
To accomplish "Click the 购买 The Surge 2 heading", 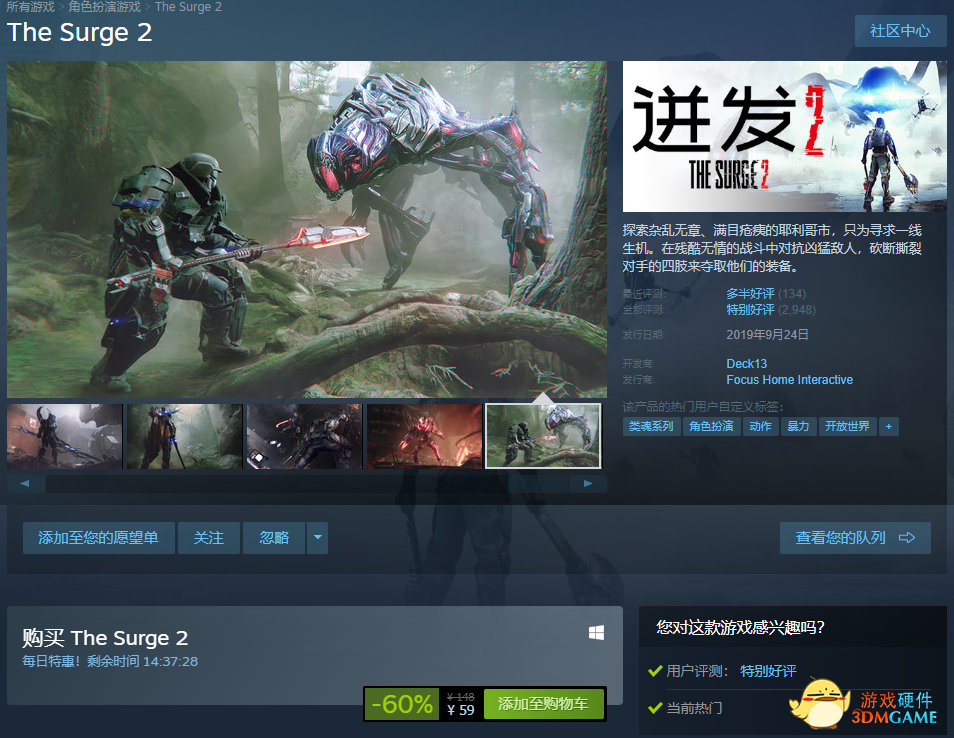I will 105,638.
